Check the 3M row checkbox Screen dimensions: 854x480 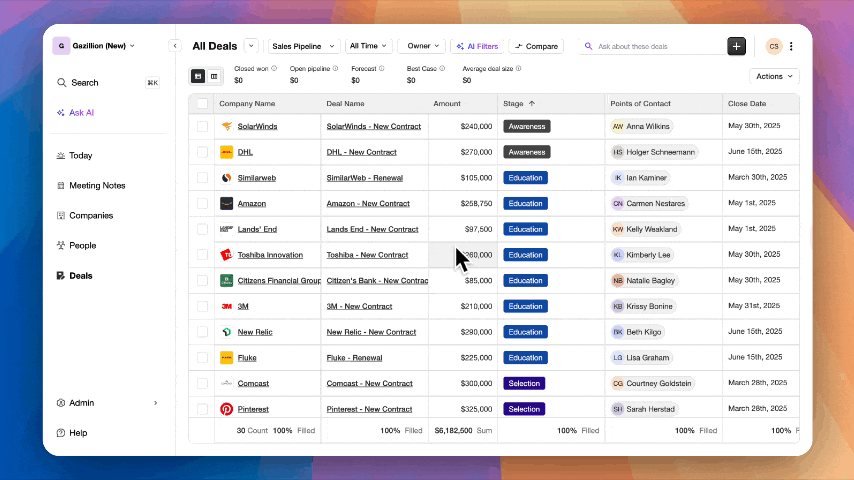(202, 306)
